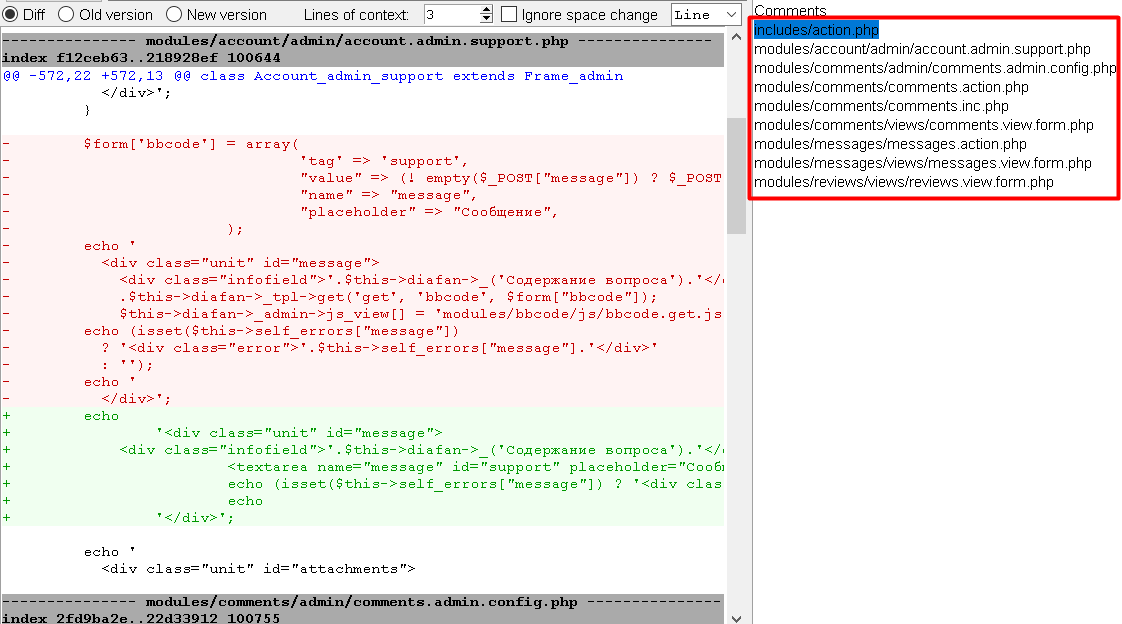Click the diff pane vertical scrollbar thumb
Viewport: 1122px width, 624px height.
point(736,175)
